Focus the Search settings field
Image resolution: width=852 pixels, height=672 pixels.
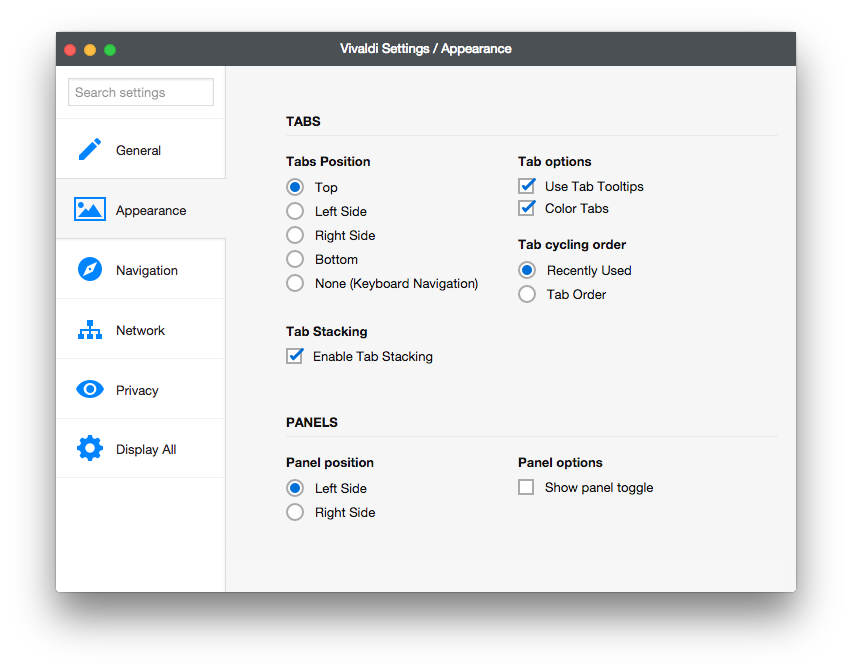click(141, 92)
